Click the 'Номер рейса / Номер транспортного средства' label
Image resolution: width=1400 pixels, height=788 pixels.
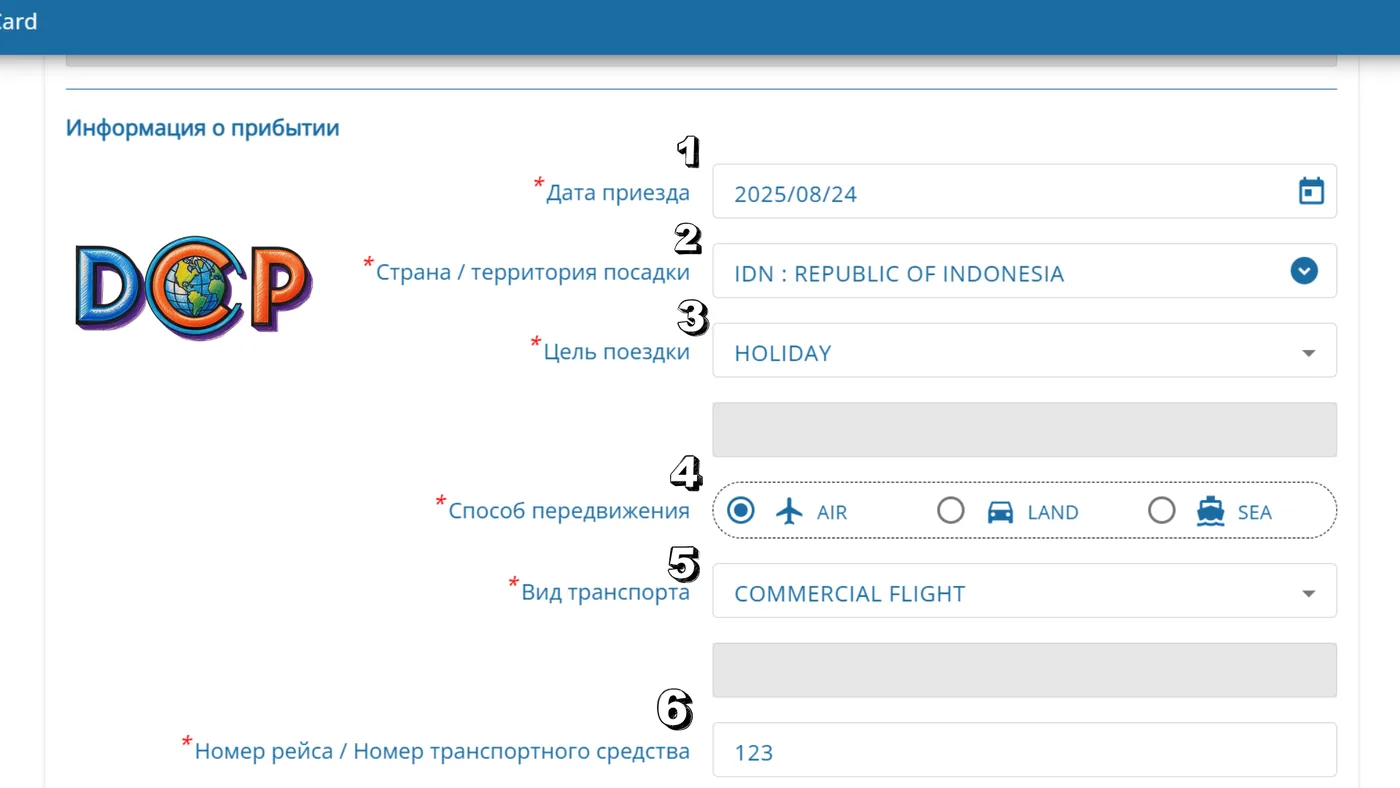click(x=442, y=751)
